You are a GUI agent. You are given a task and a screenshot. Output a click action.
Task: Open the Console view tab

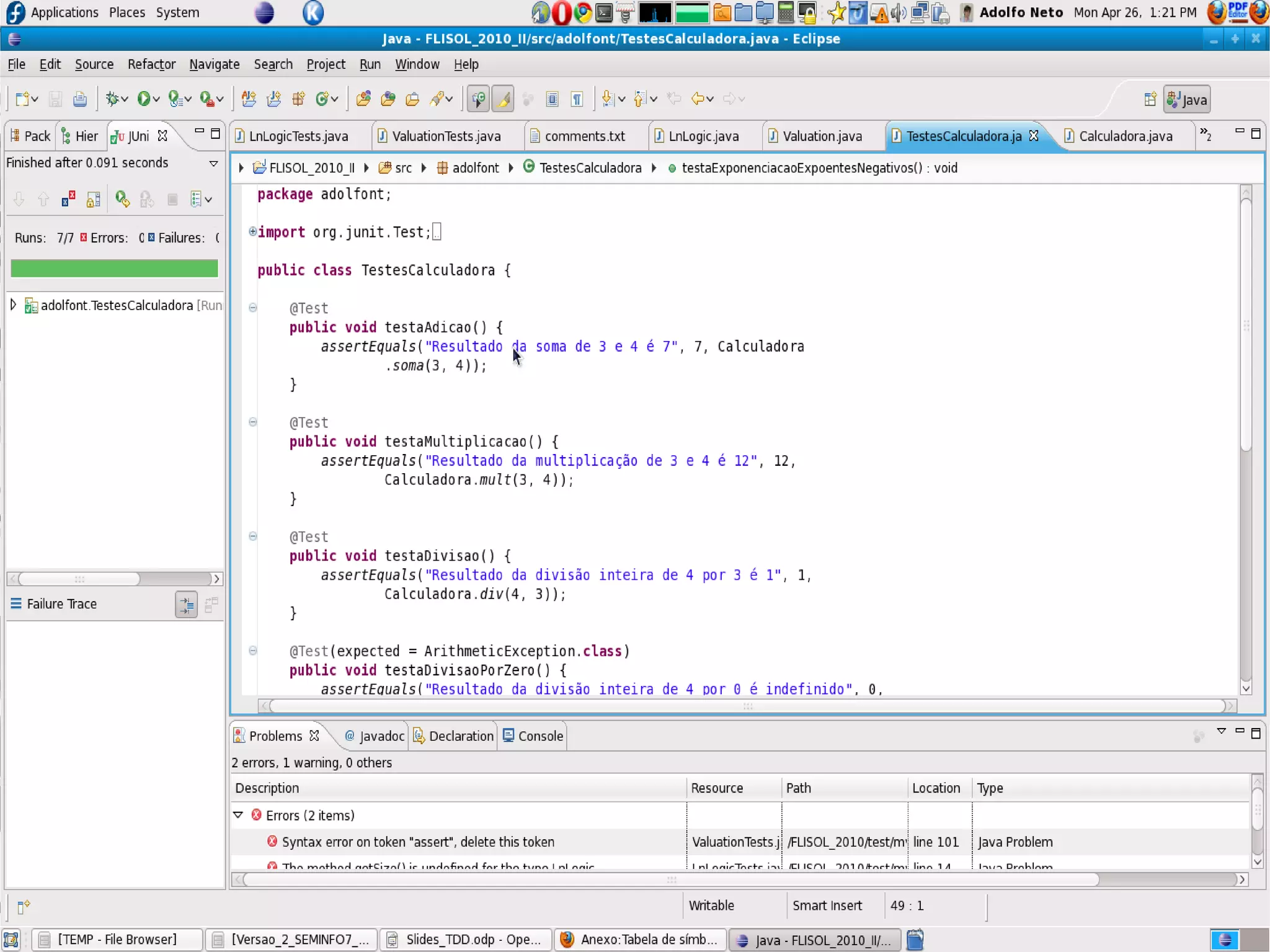(x=533, y=736)
